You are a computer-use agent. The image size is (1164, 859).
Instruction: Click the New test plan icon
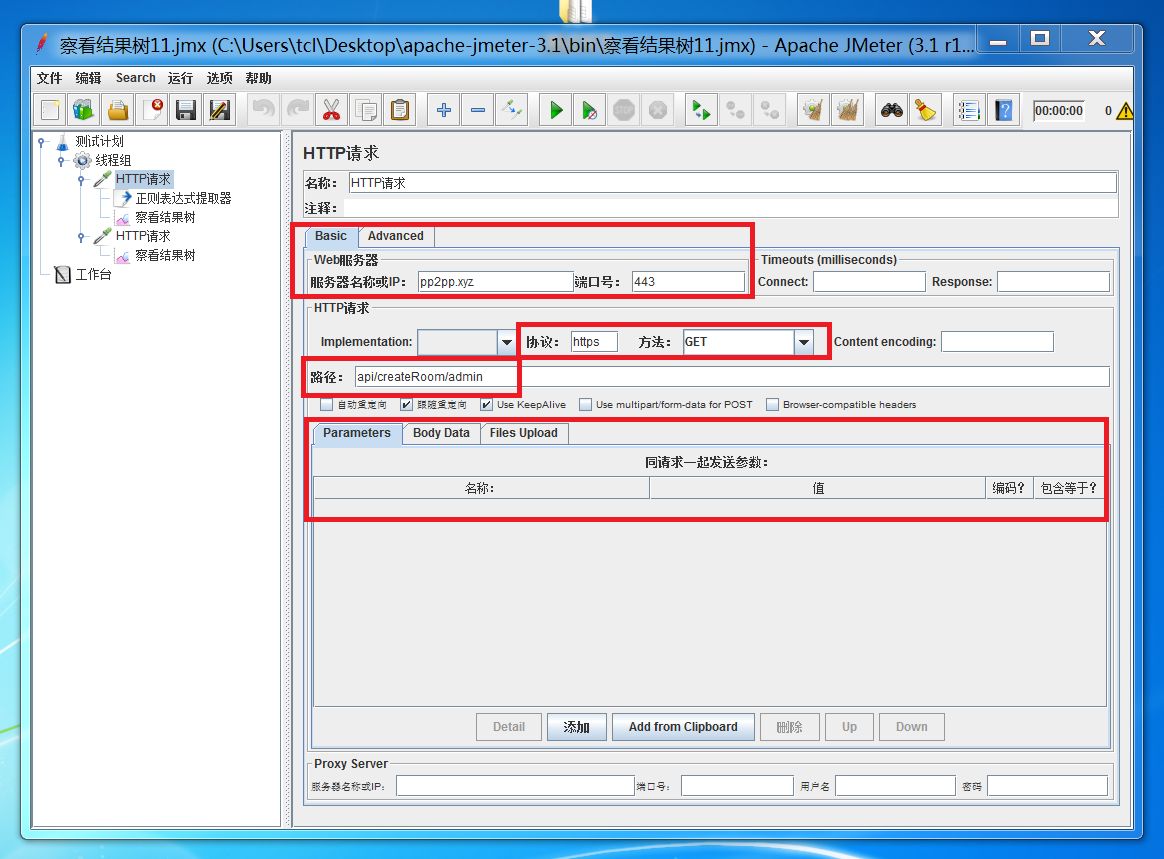[50, 111]
